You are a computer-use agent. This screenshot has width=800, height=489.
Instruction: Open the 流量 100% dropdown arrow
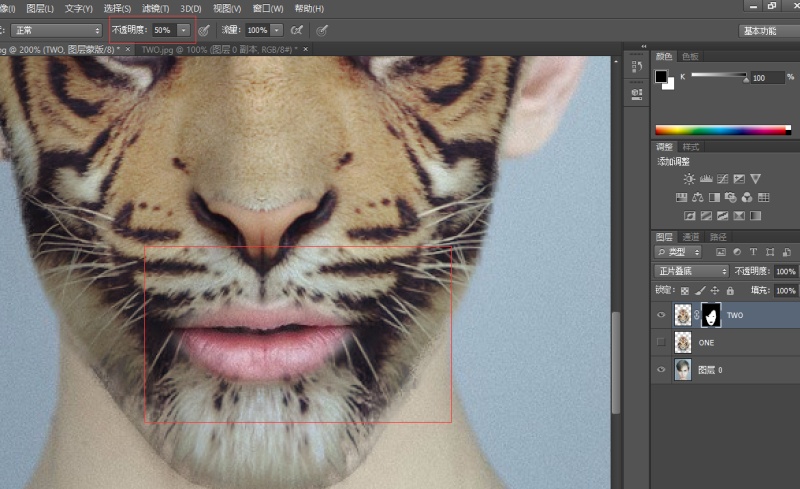coord(277,31)
